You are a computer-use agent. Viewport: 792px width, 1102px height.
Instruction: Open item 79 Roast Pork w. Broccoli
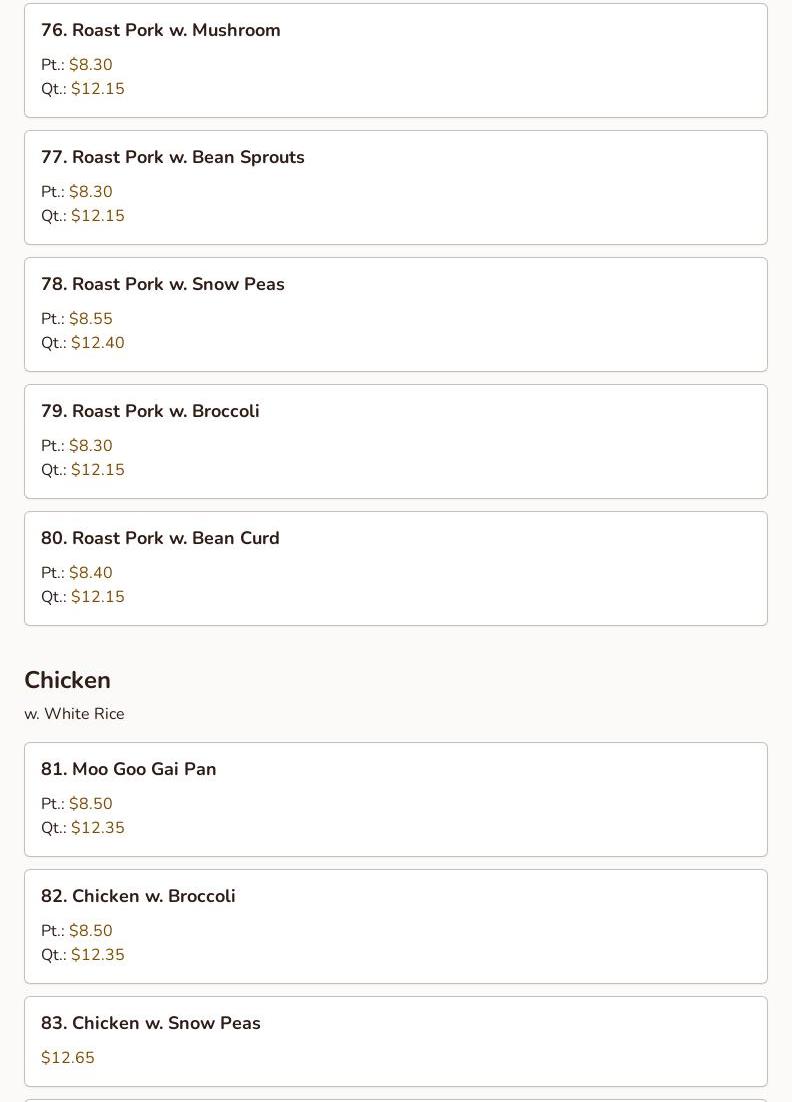pos(150,412)
